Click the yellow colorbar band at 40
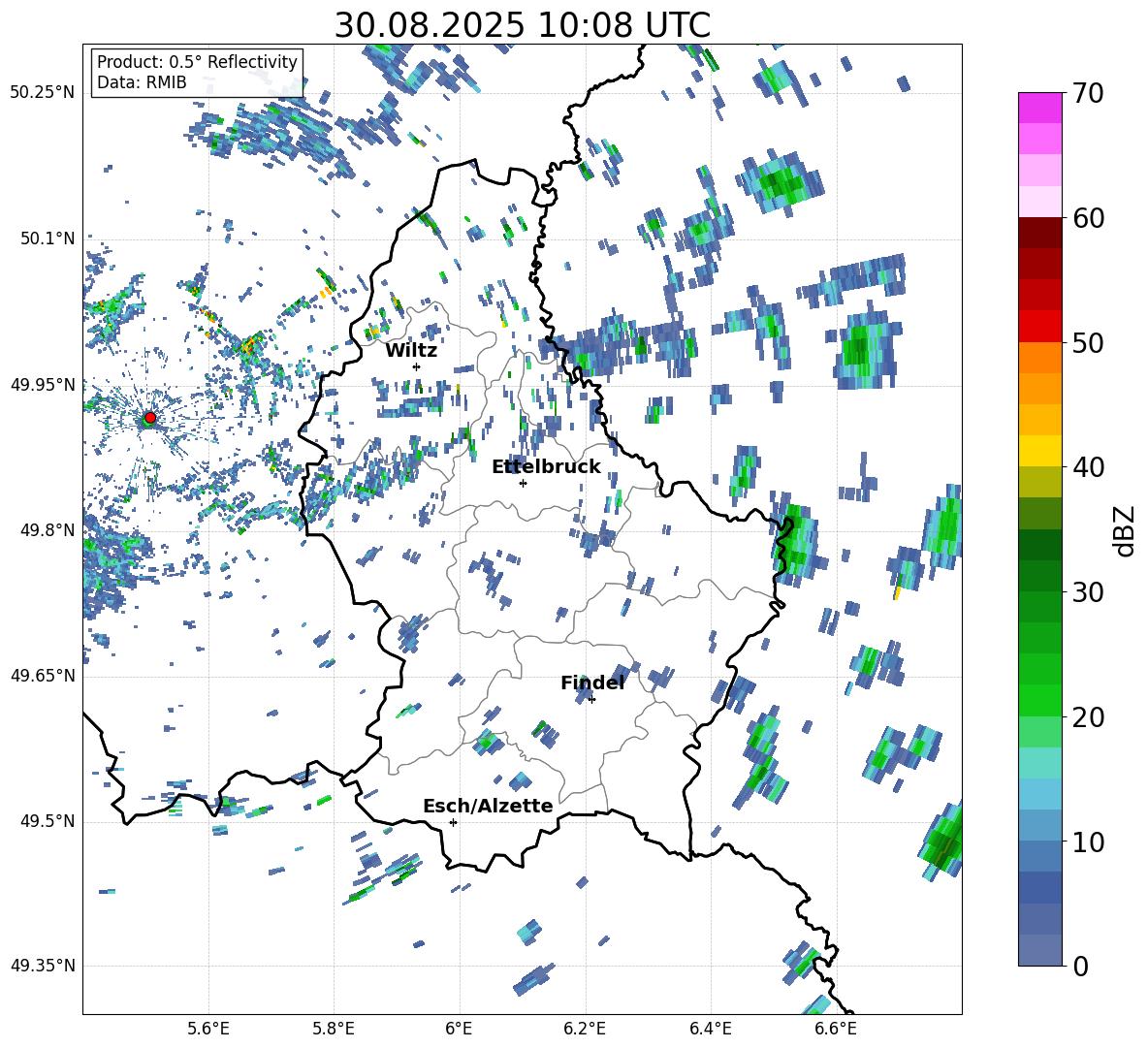 (1039, 451)
